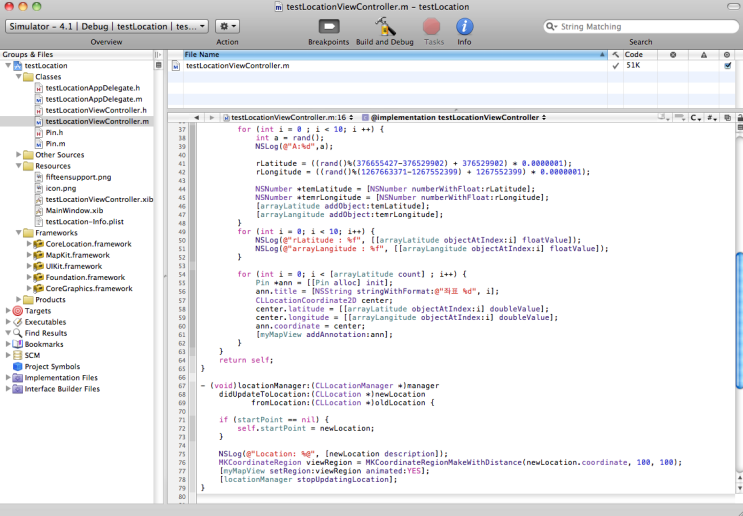Select fifteensupport.png resource
This screenshot has width=743, height=516.
point(78,177)
